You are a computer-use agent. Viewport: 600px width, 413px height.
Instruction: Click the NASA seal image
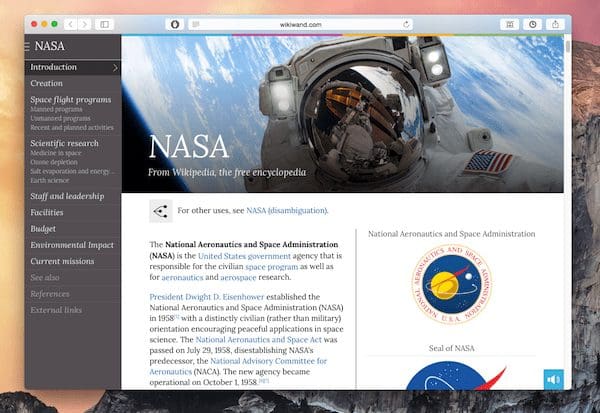click(452, 284)
